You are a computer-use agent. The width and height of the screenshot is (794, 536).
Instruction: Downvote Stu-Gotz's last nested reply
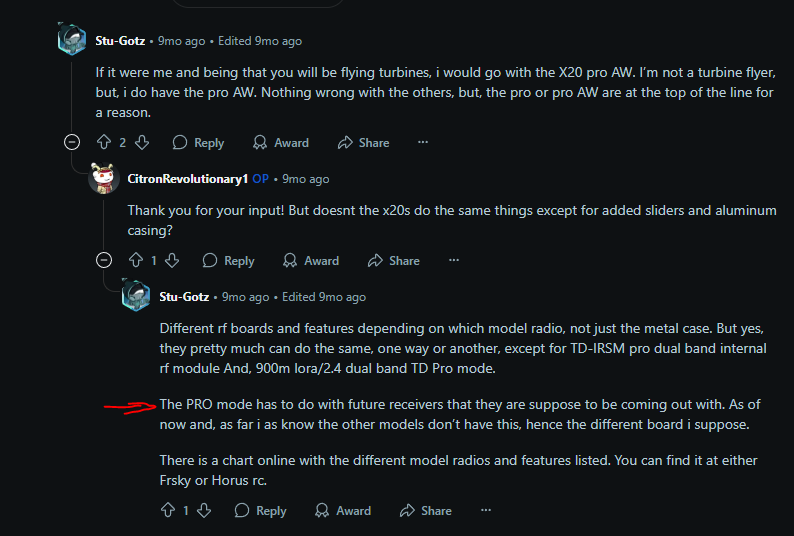coord(203,510)
